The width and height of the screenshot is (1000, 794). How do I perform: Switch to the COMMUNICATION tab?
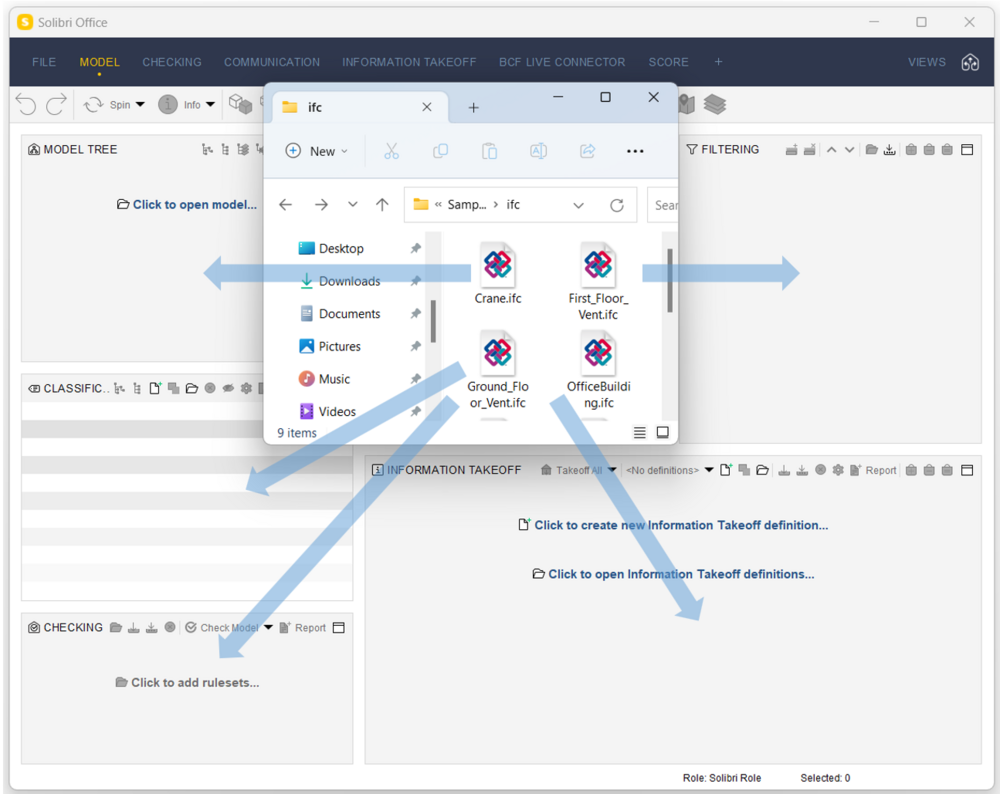click(272, 62)
